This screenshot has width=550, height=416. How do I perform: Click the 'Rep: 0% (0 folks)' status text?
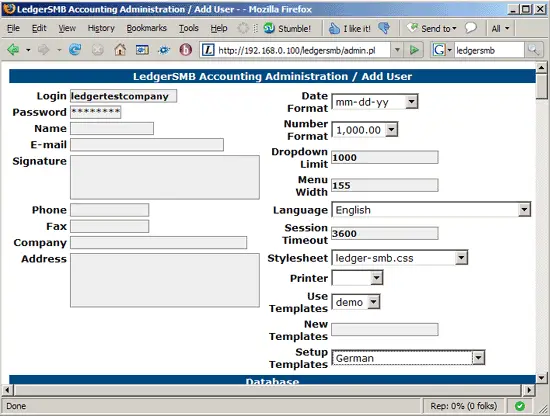pyautogui.click(x=463, y=406)
